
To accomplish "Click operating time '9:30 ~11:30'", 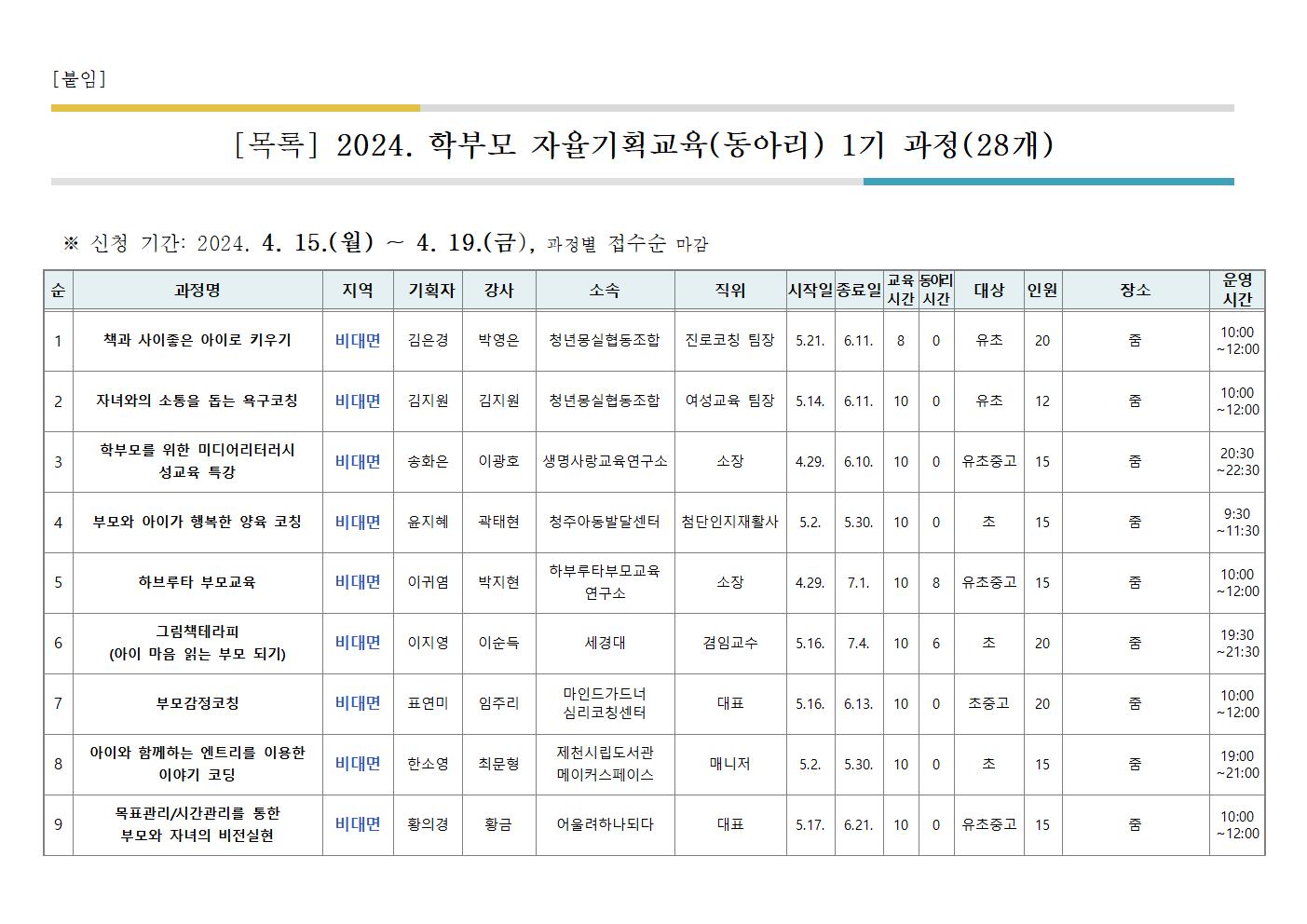I will pos(1237,523).
